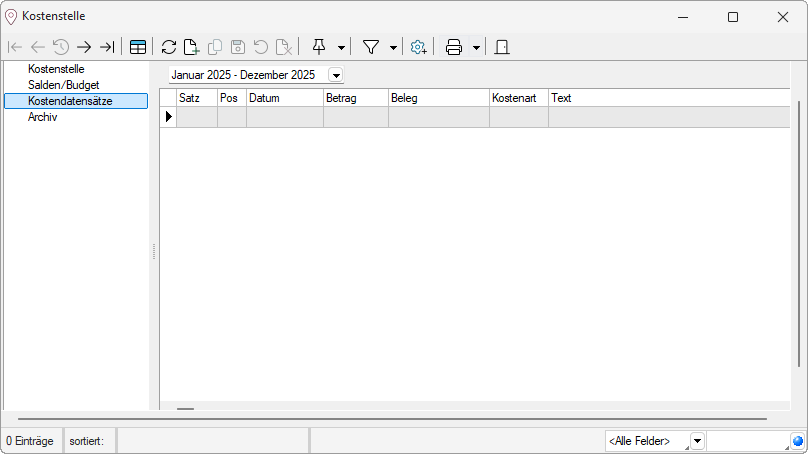Image resolution: width=808 pixels, height=454 pixels.
Task: Create a new record with the new document icon
Action: tap(191, 47)
